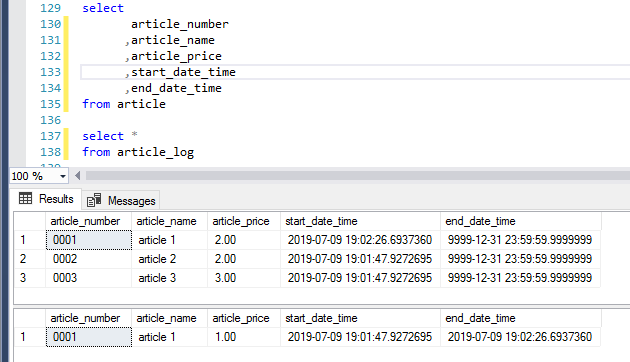Viewport: 630px width, 362px height.
Task: Open the 100 % zoom dropdown
Action: pyautogui.click(x=63, y=176)
